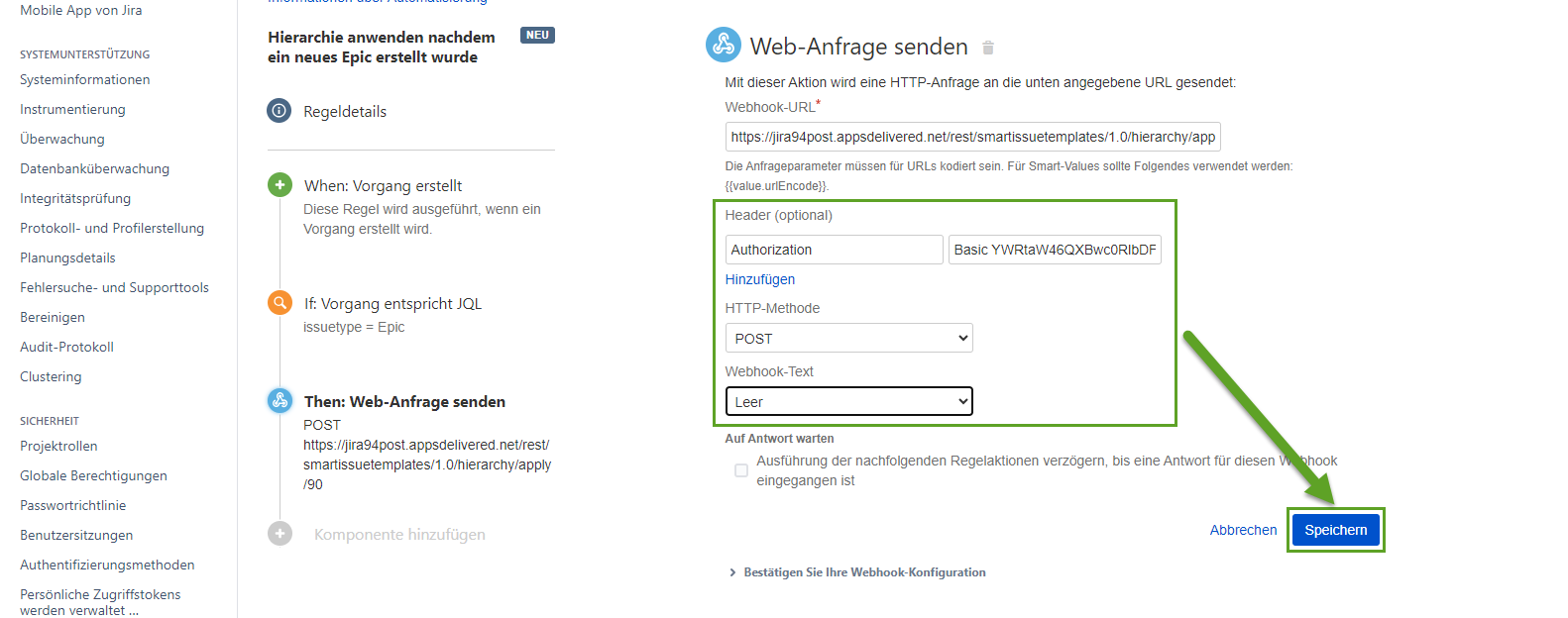
Task: Open Audit-Protokoll in the sidebar
Action: (66, 347)
